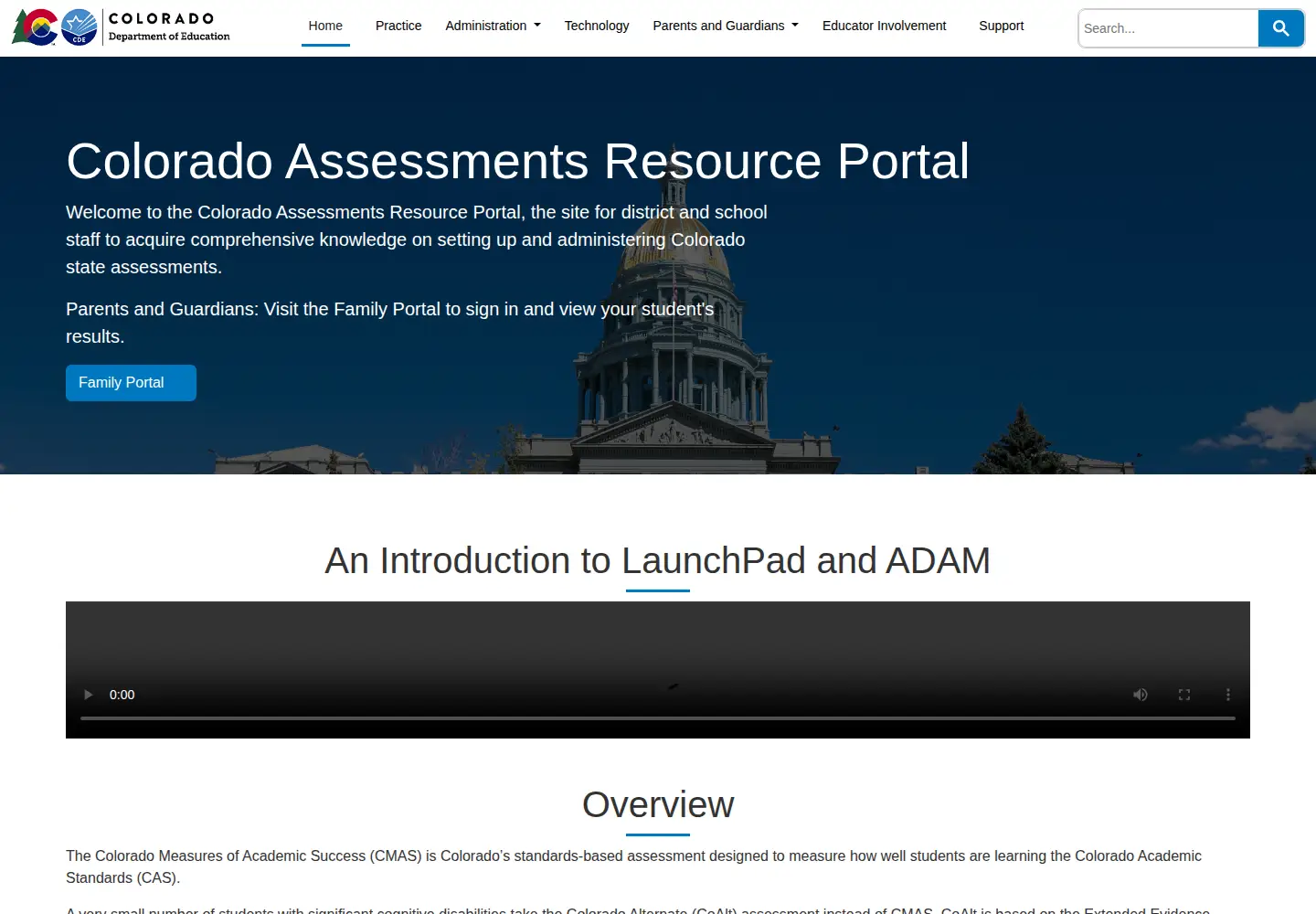Screen dimensions: 1316x914
Task: Enter fullscreen for the video
Action: (x=1184, y=695)
